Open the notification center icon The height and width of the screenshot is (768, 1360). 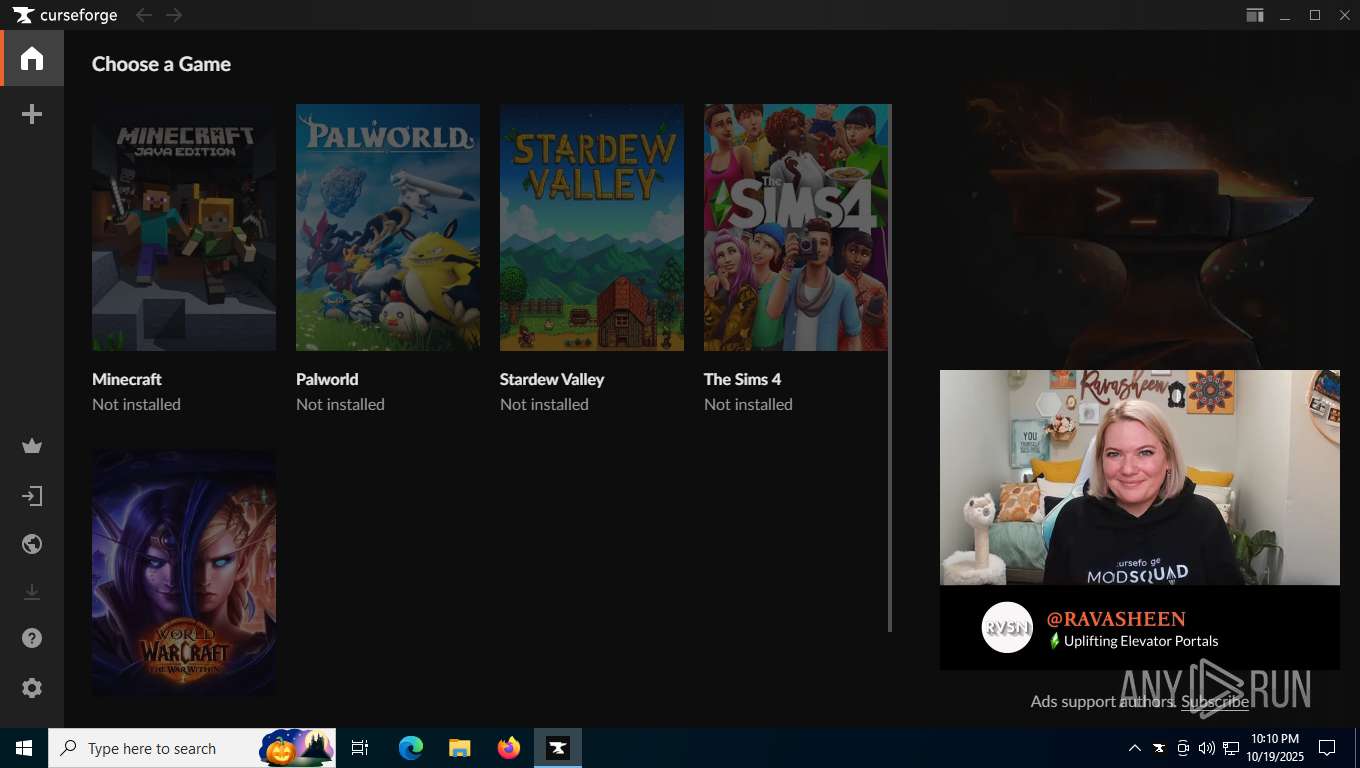(1327, 748)
